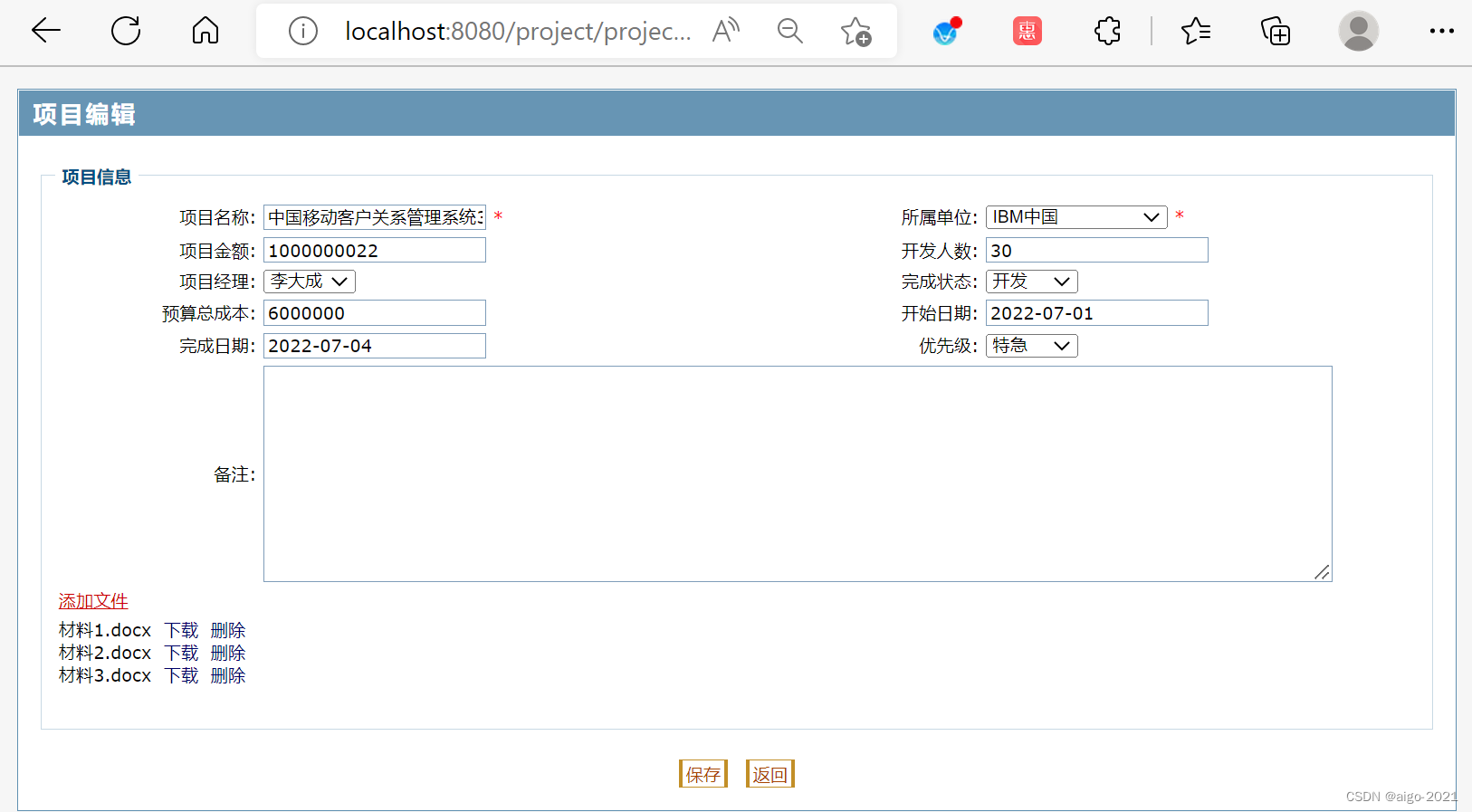1472x812 pixels.
Task: Add this page to favorites star icon
Action: click(x=855, y=32)
